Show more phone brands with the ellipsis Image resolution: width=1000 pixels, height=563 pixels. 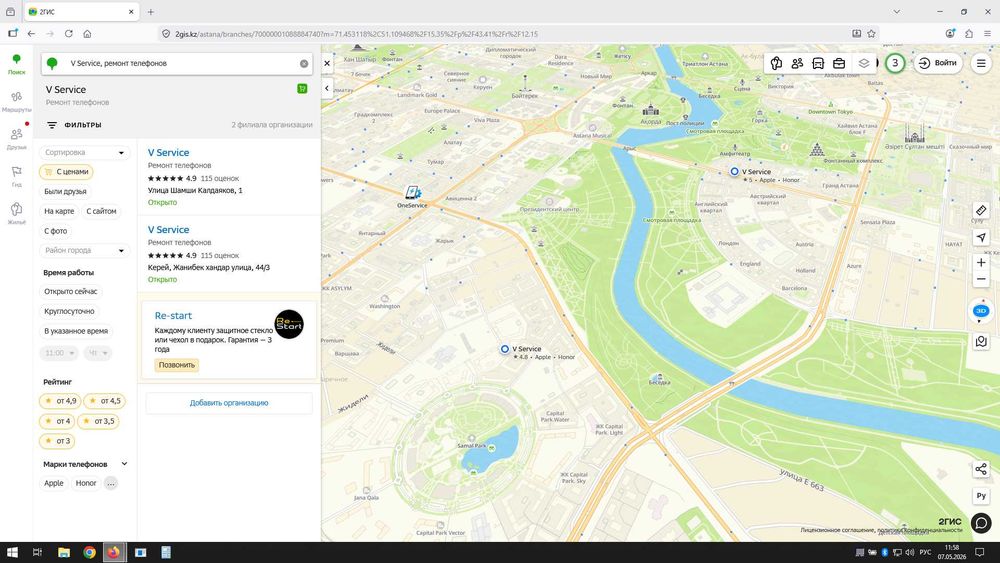coord(111,483)
